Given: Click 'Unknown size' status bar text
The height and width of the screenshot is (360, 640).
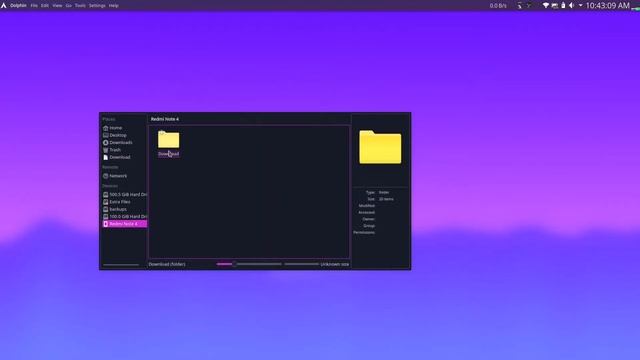Looking at the screenshot, I should click(335, 264).
